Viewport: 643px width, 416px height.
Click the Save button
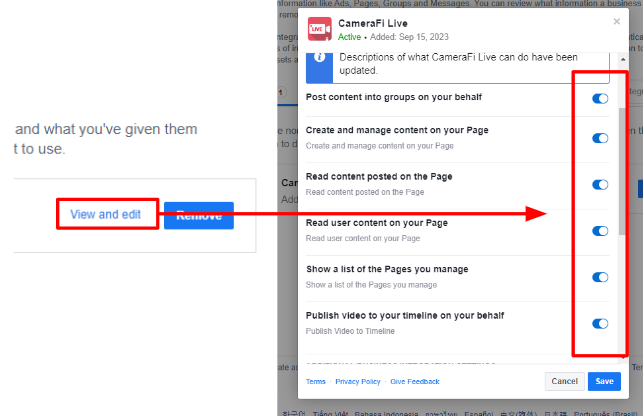(604, 382)
